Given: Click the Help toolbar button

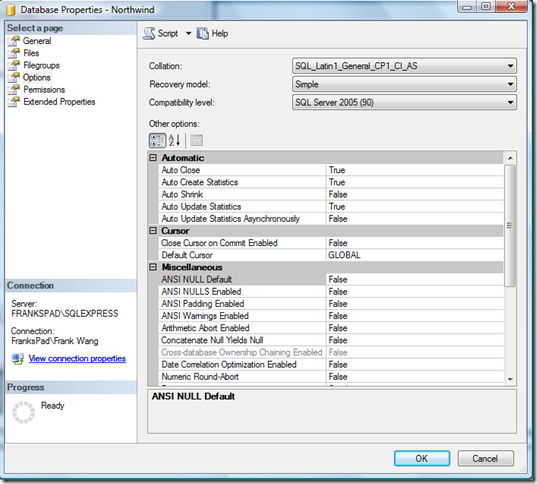Looking at the screenshot, I should tap(212, 34).
